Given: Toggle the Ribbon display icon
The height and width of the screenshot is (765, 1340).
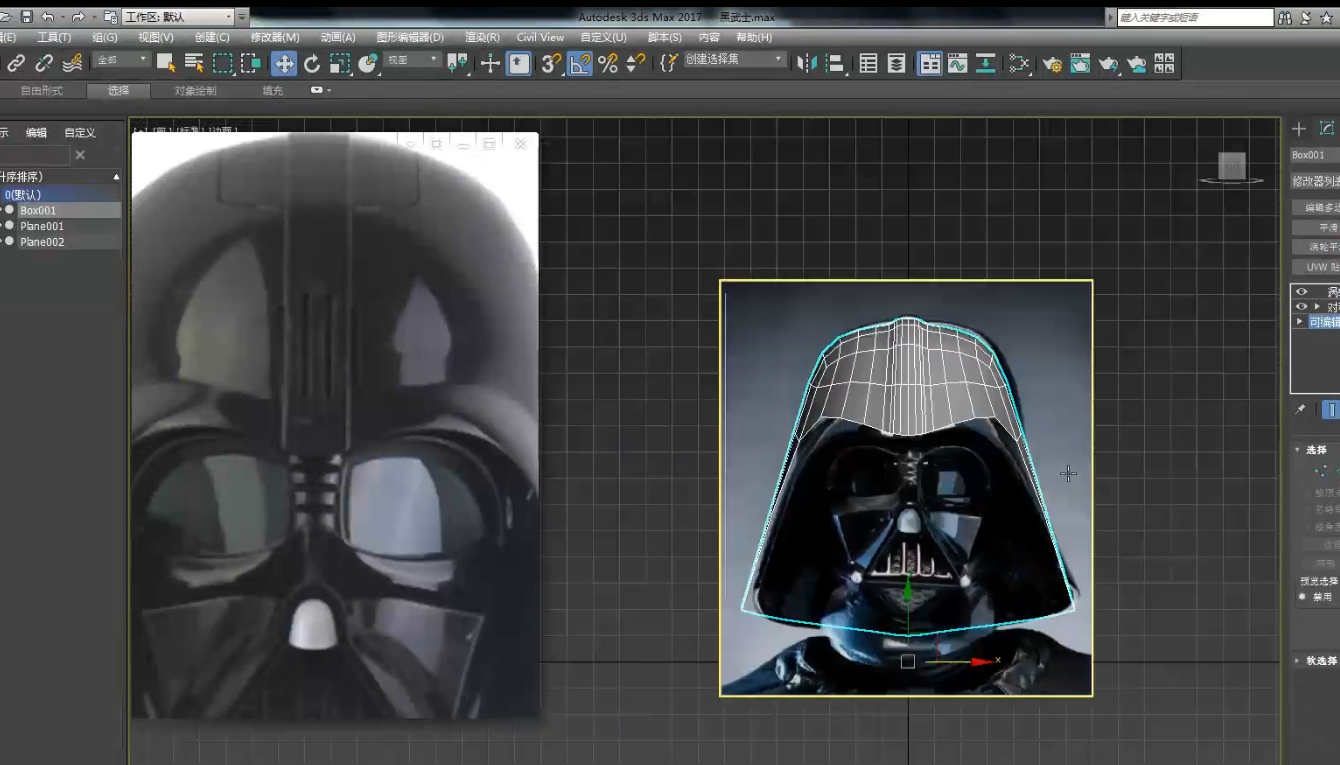Looking at the screenshot, I should 930,63.
